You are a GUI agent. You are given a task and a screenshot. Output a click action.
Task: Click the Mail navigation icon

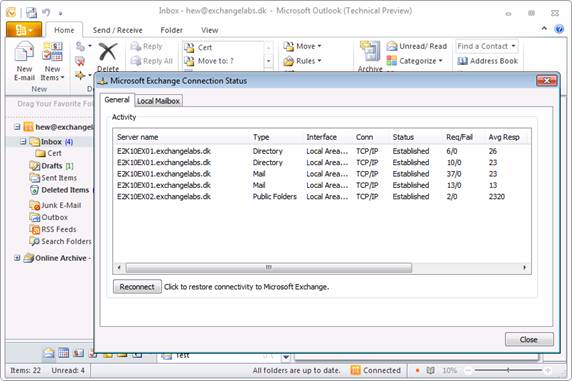point(48,353)
